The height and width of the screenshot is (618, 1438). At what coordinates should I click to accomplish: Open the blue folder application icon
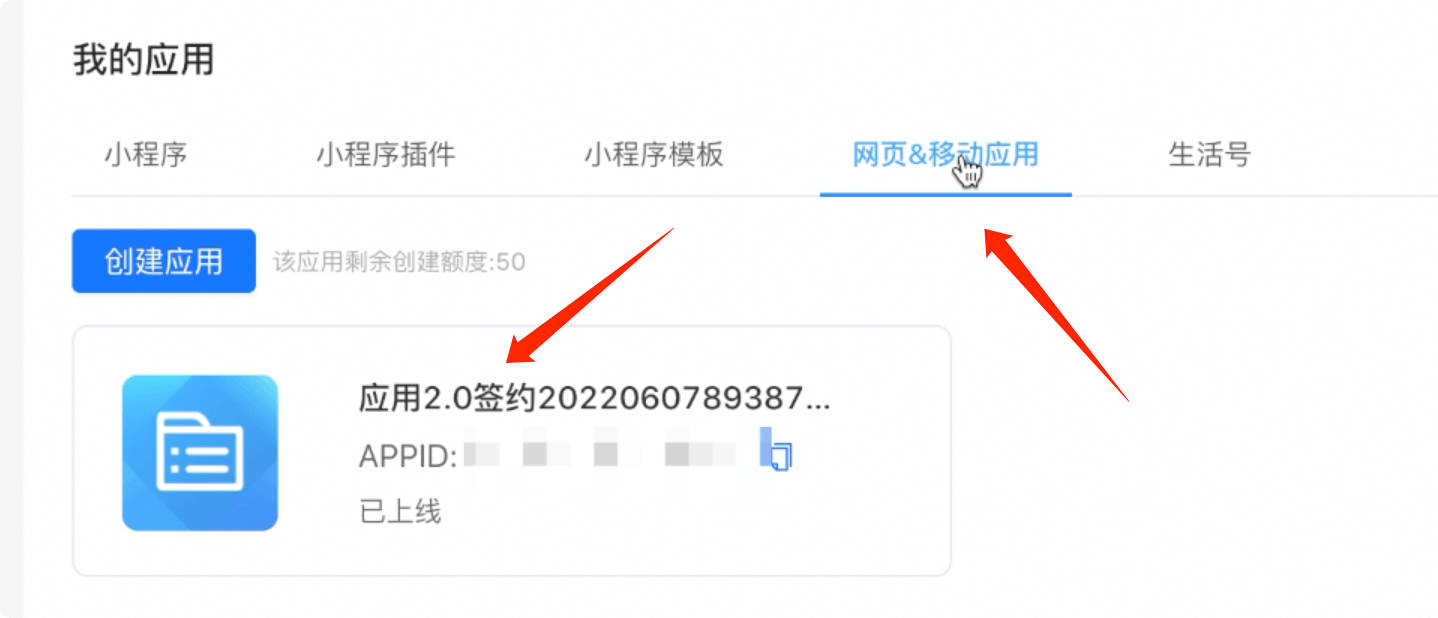point(200,452)
